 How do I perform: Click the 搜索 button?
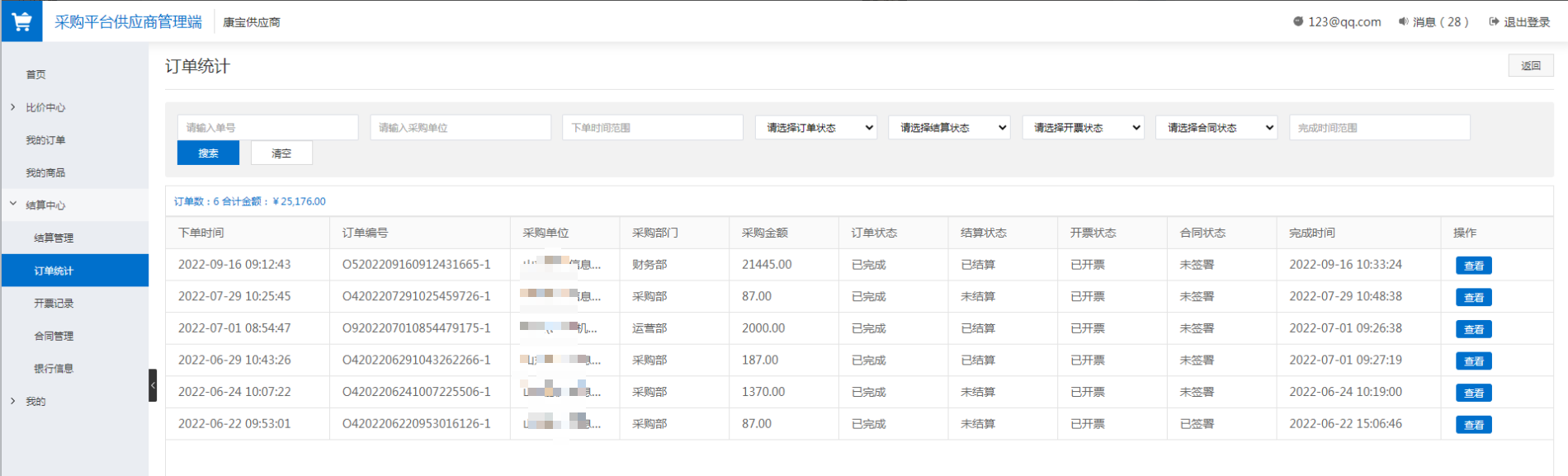208,153
